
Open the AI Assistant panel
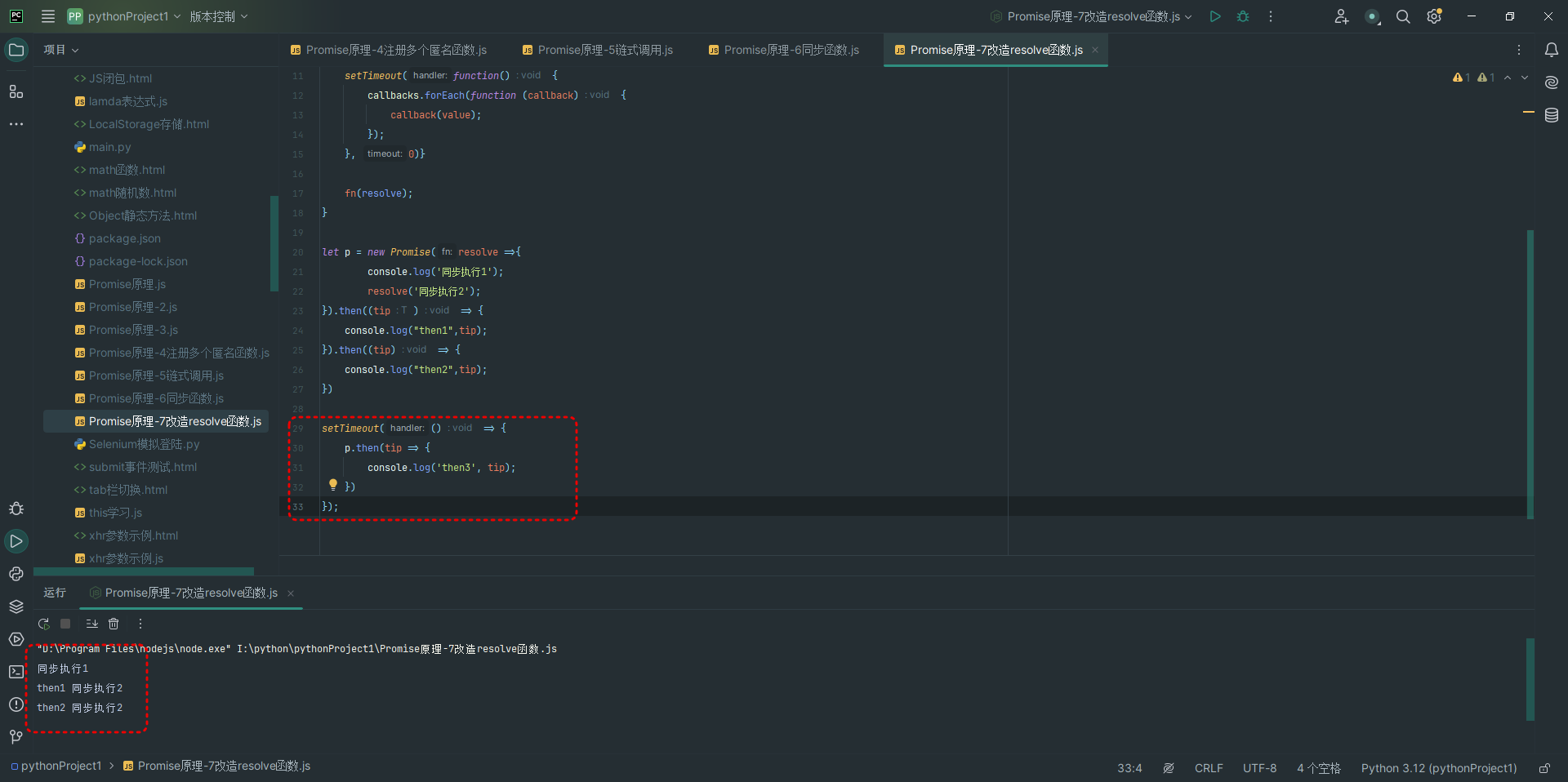pos(1552,82)
